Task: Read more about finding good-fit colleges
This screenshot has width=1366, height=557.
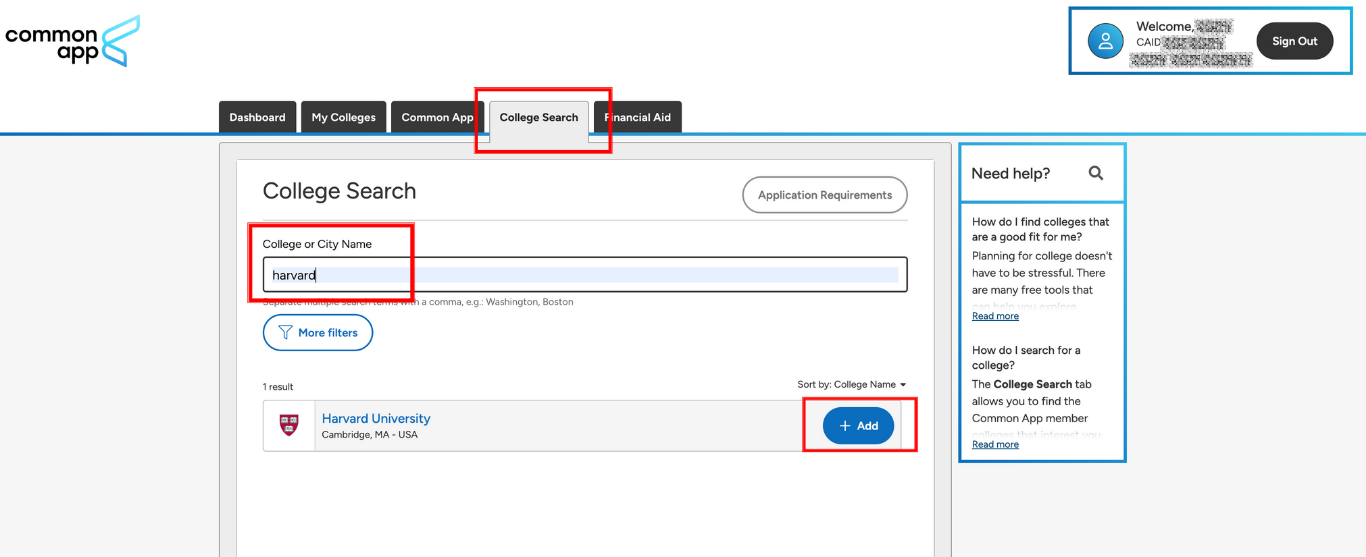Action: tap(995, 316)
